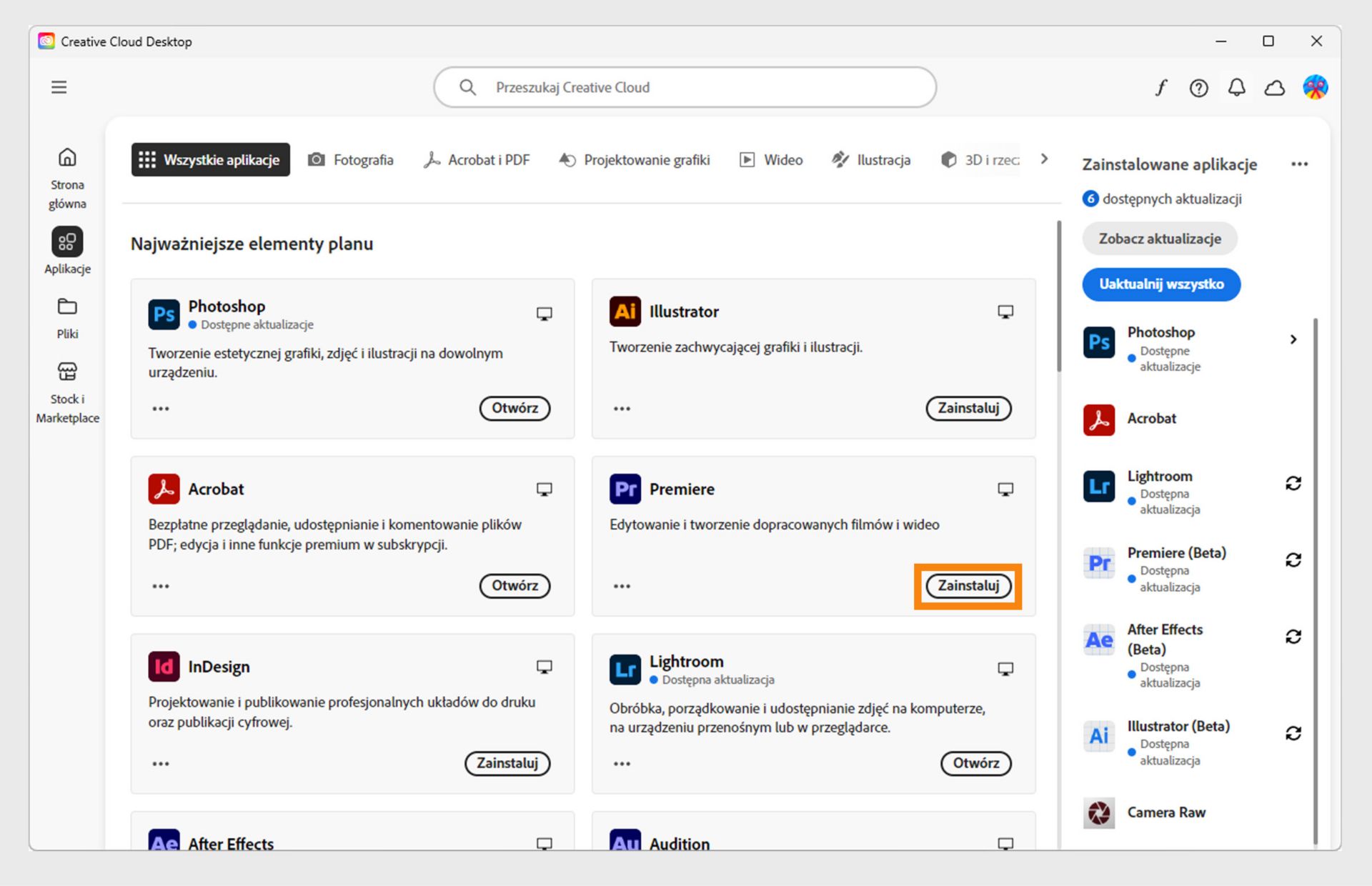Click Uaktualnij wszystko button
The width and height of the screenshot is (1372, 886).
pos(1161,284)
